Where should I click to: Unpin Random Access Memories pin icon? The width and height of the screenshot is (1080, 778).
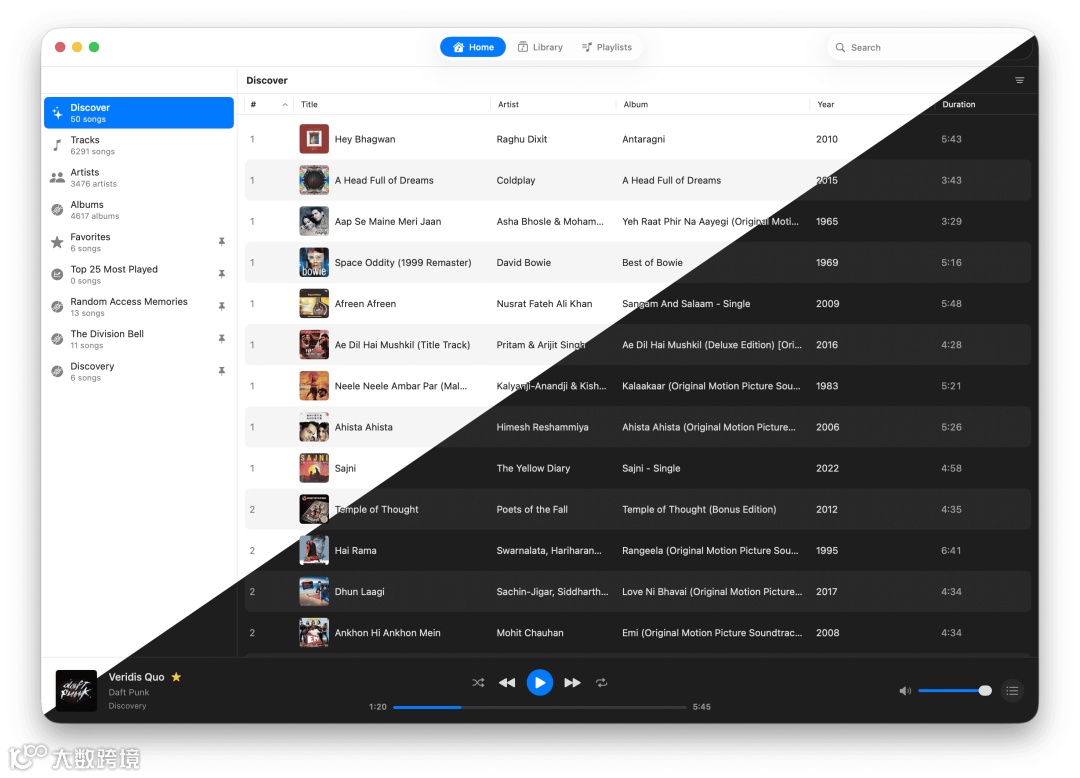pyautogui.click(x=222, y=306)
